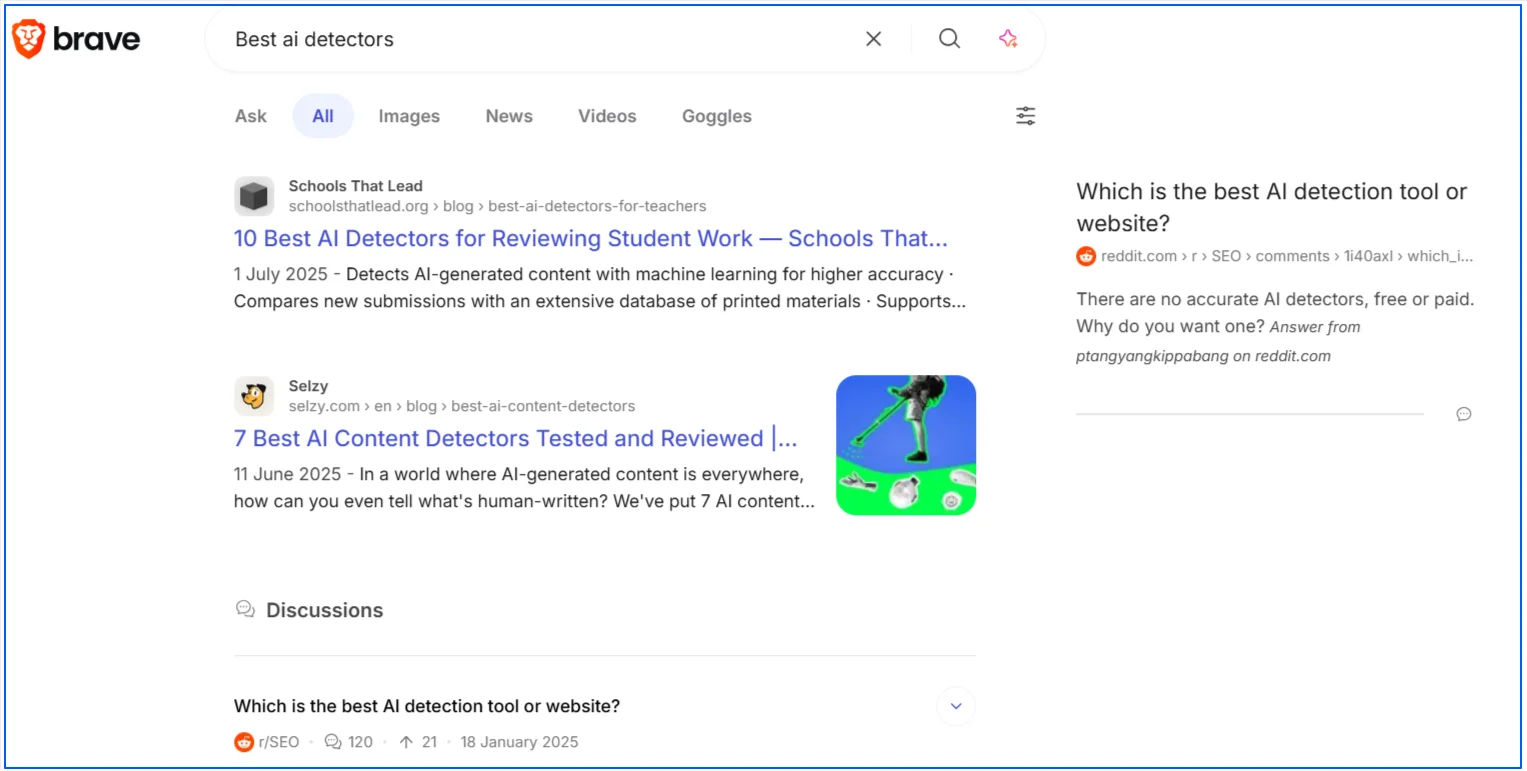Switch to the News tab
1527x771 pixels.
pyautogui.click(x=509, y=116)
